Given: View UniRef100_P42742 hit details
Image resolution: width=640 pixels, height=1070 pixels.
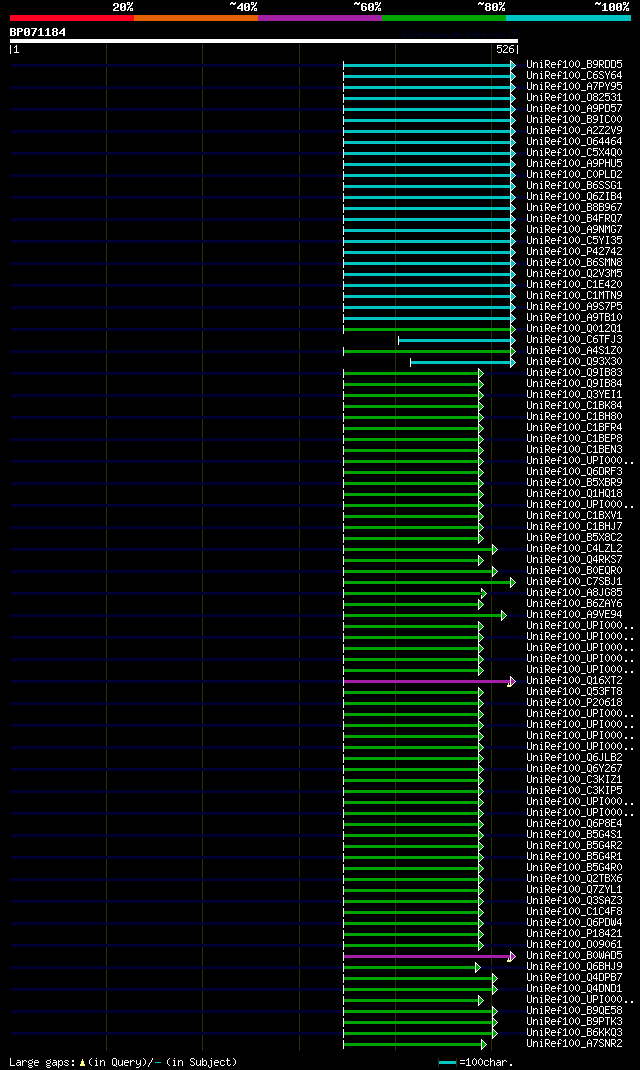Looking at the screenshot, I should 574,252.
